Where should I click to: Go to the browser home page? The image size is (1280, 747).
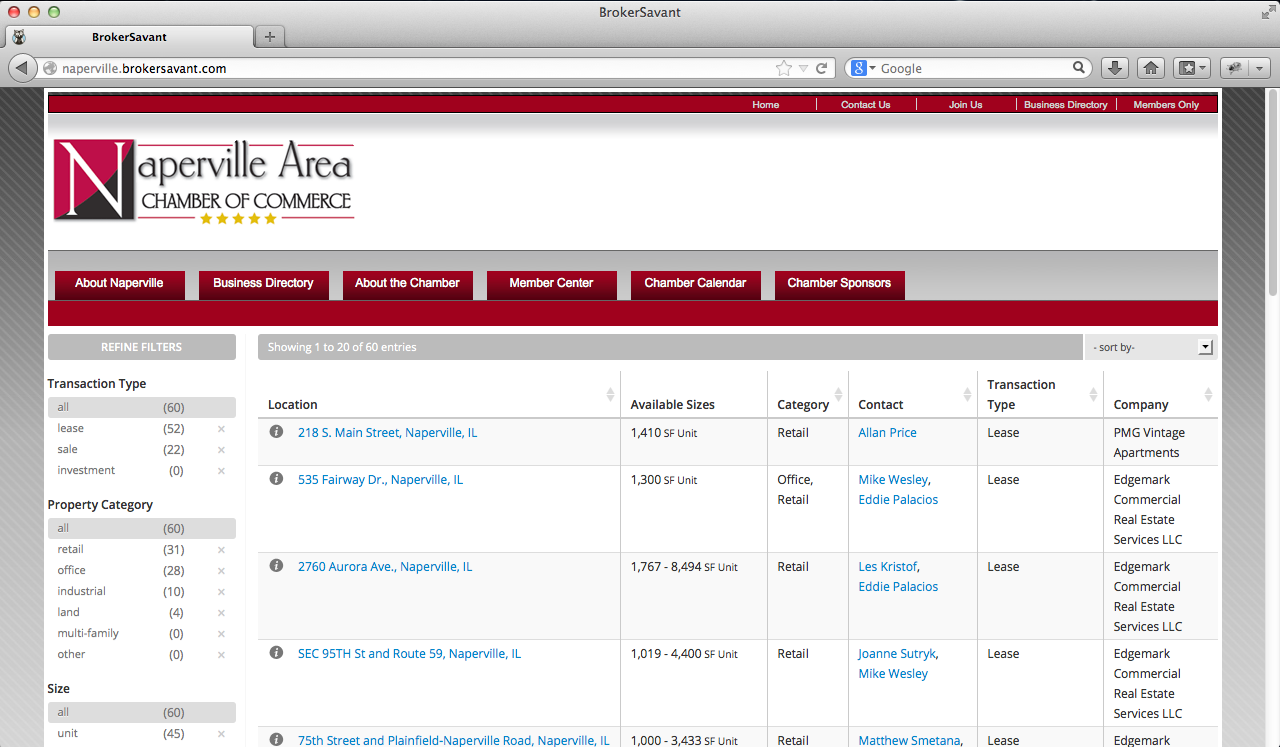[x=1151, y=68]
